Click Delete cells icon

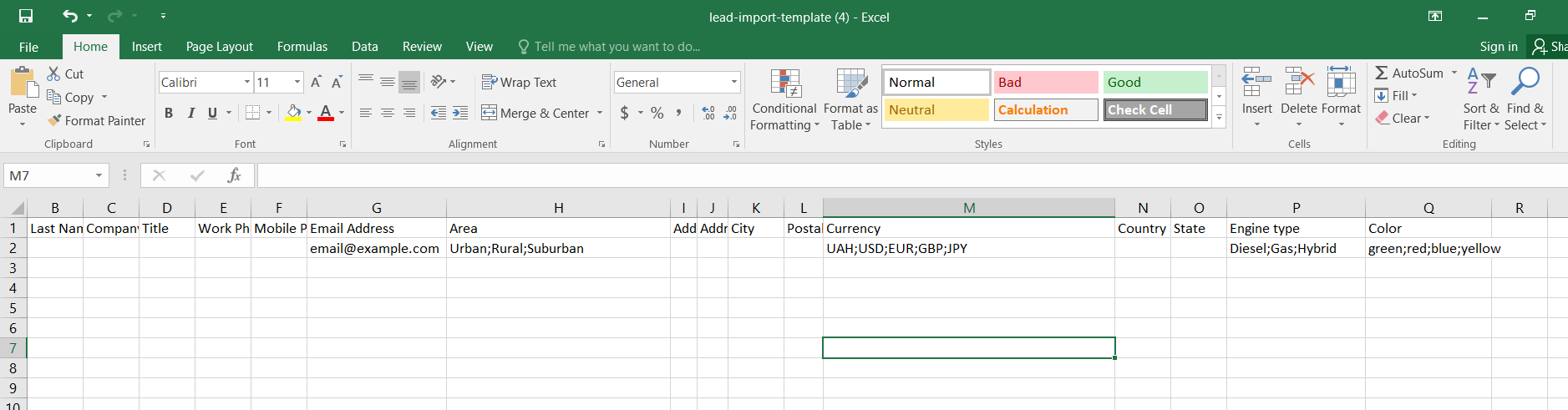pos(1299,83)
